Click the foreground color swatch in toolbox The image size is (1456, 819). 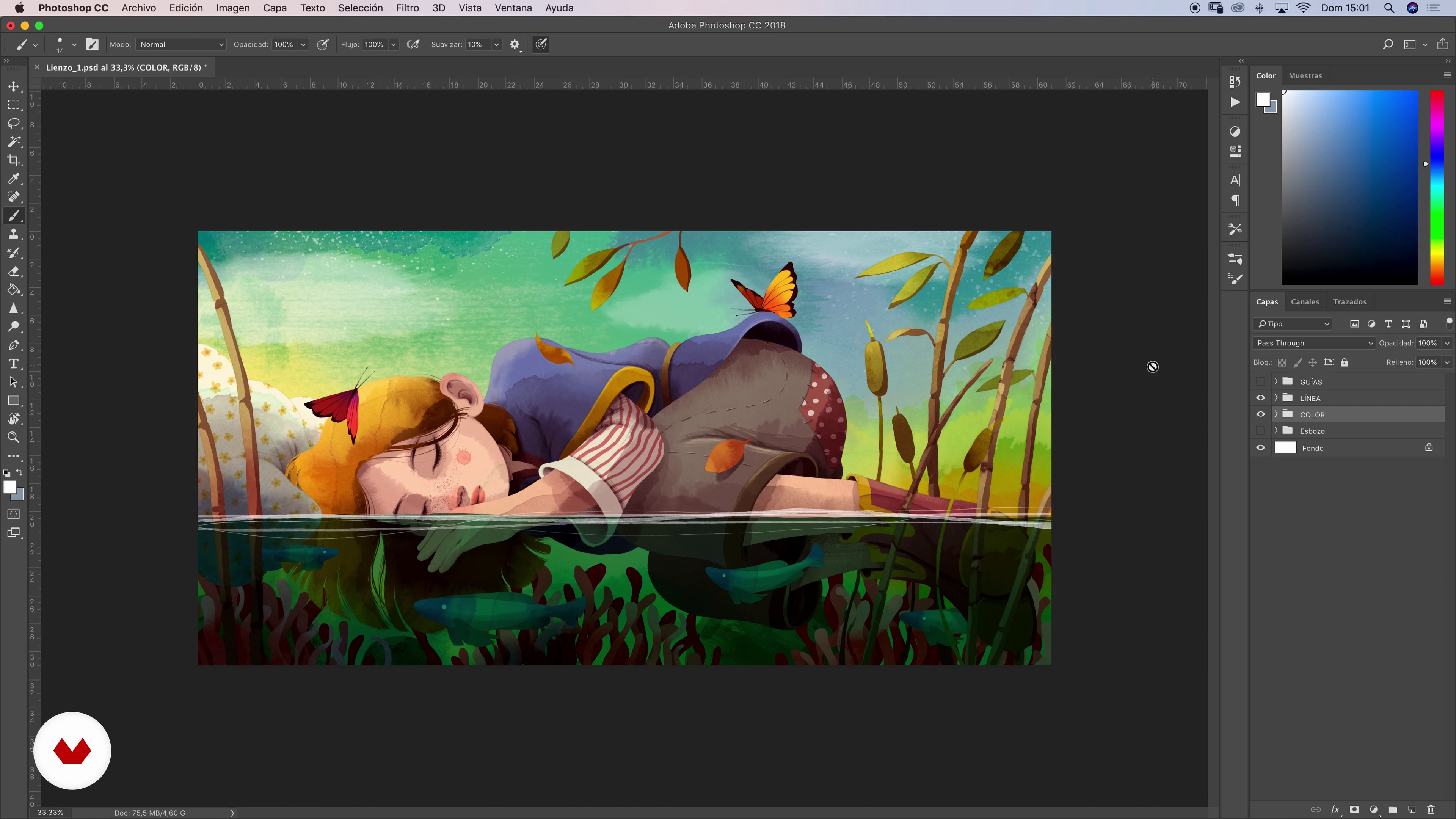[x=9, y=487]
